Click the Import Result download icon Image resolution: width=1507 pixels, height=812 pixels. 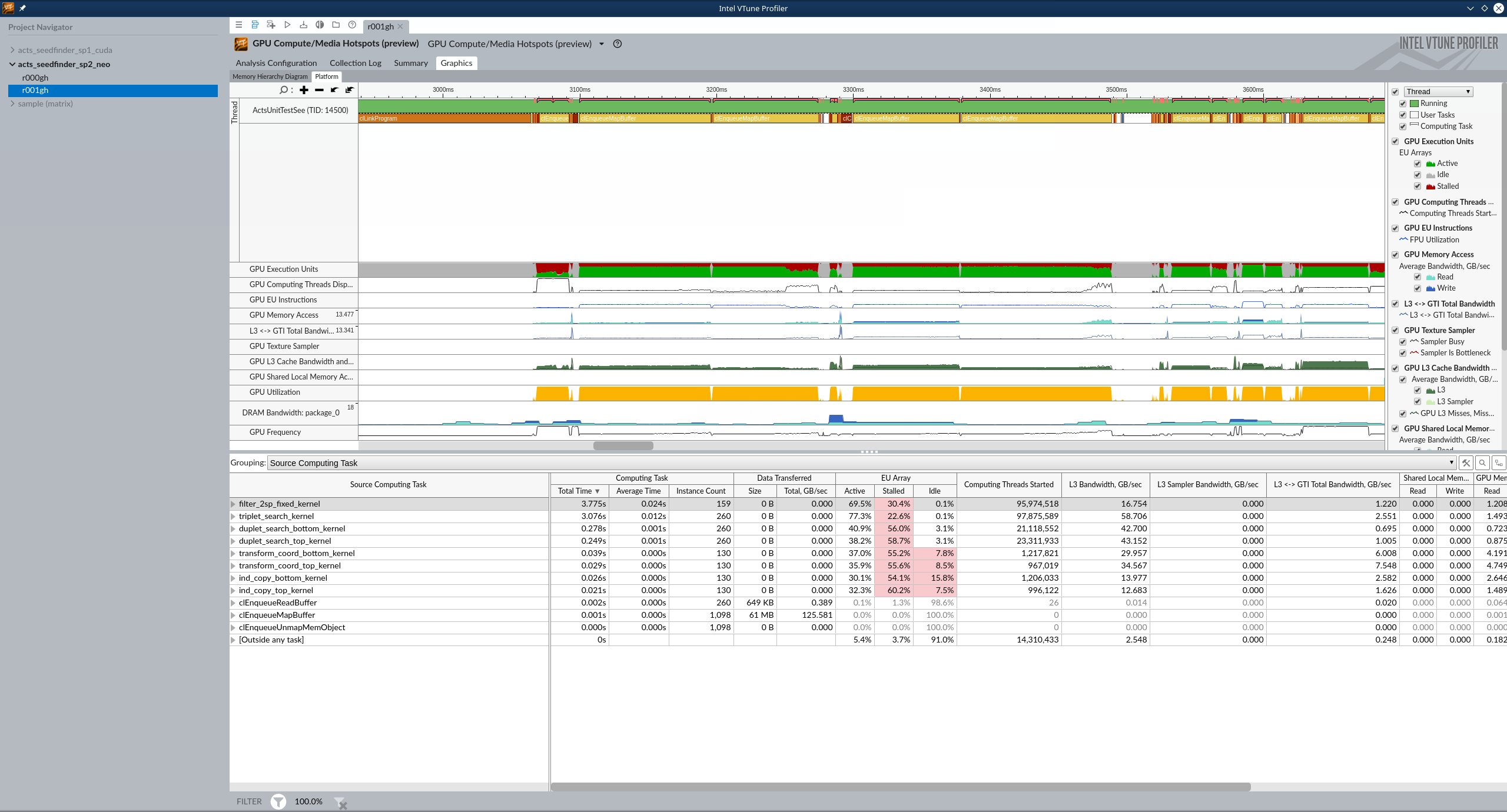(x=303, y=25)
